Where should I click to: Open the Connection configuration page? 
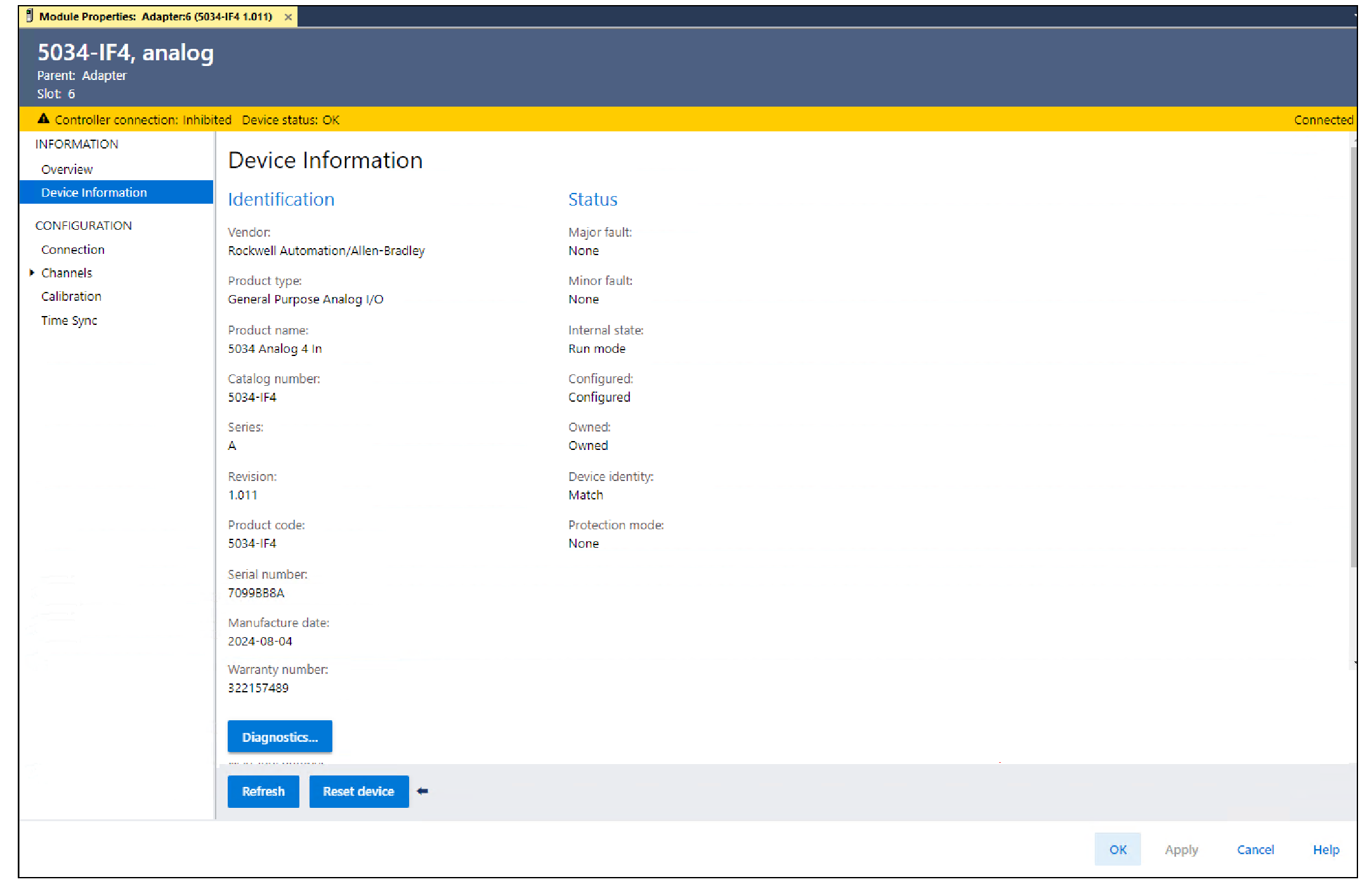[73, 249]
